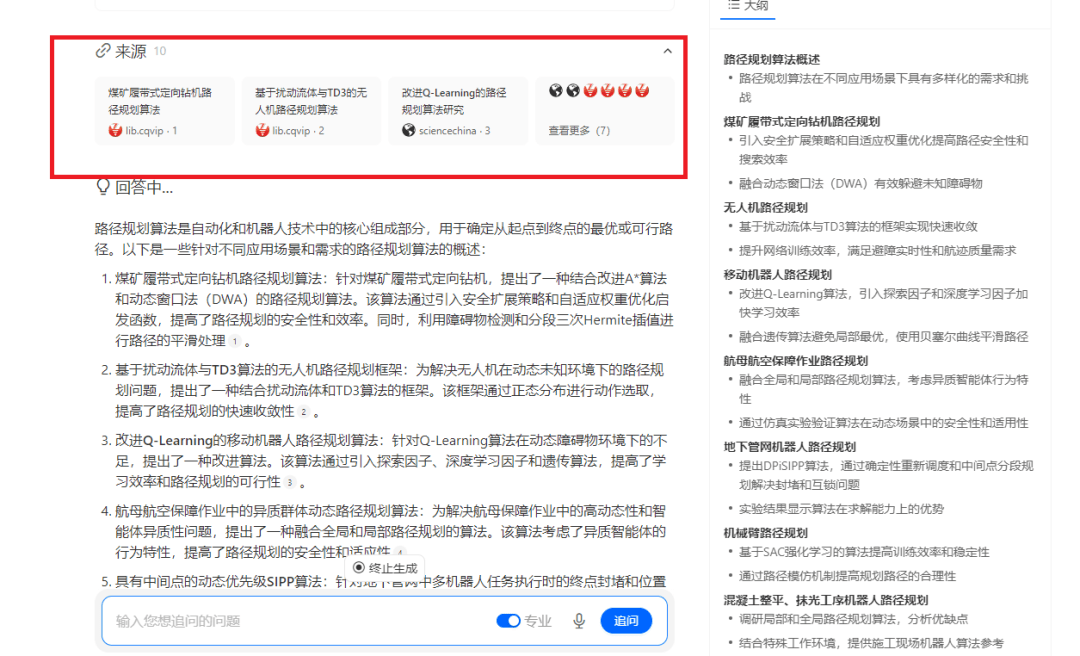Click the outline list icon beside 大纲

733,6
